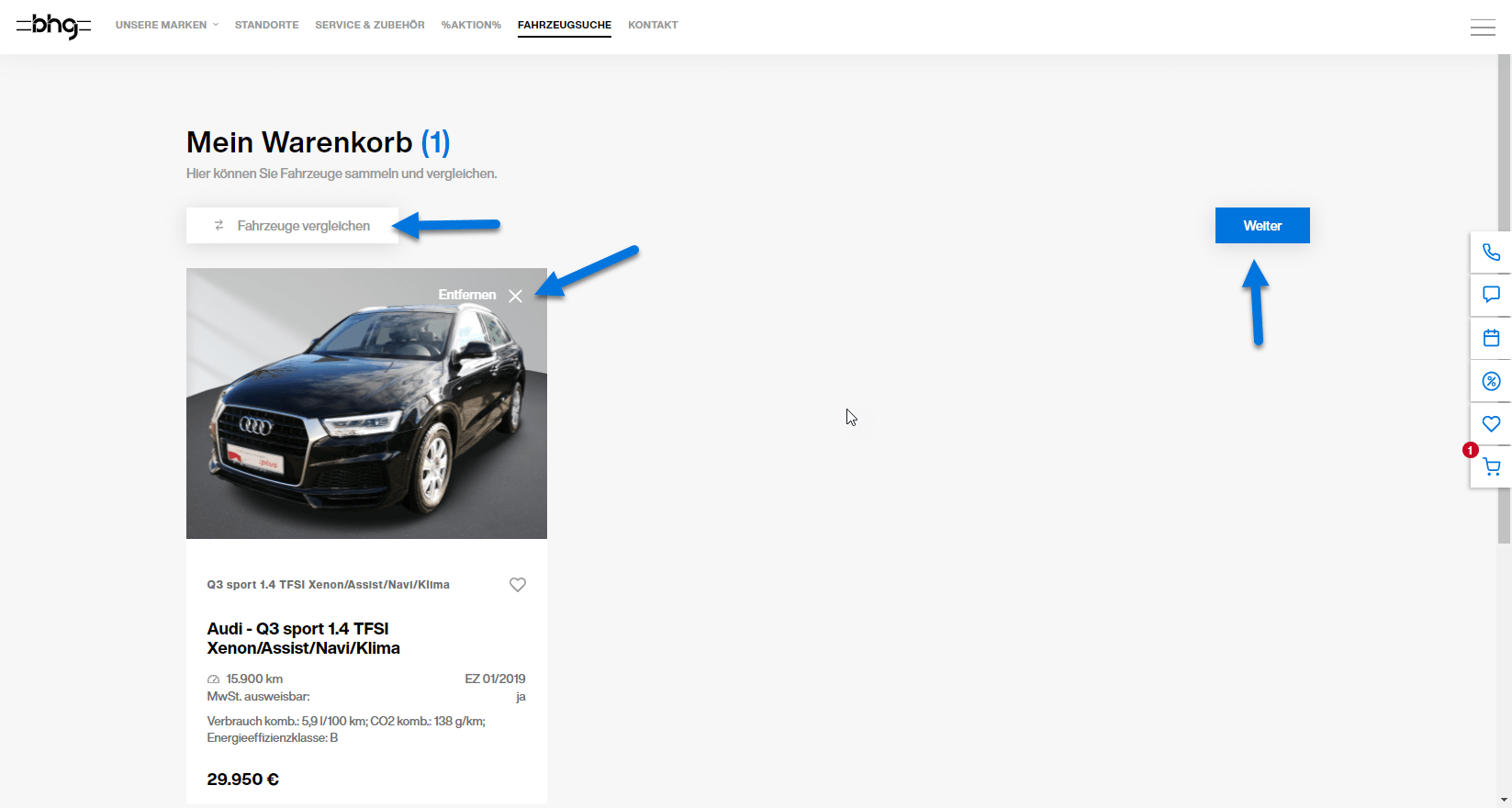Screen dimensions: 1512x808
Task: Click the bhg logo
Action: pyautogui.click(x=54, y=26)
